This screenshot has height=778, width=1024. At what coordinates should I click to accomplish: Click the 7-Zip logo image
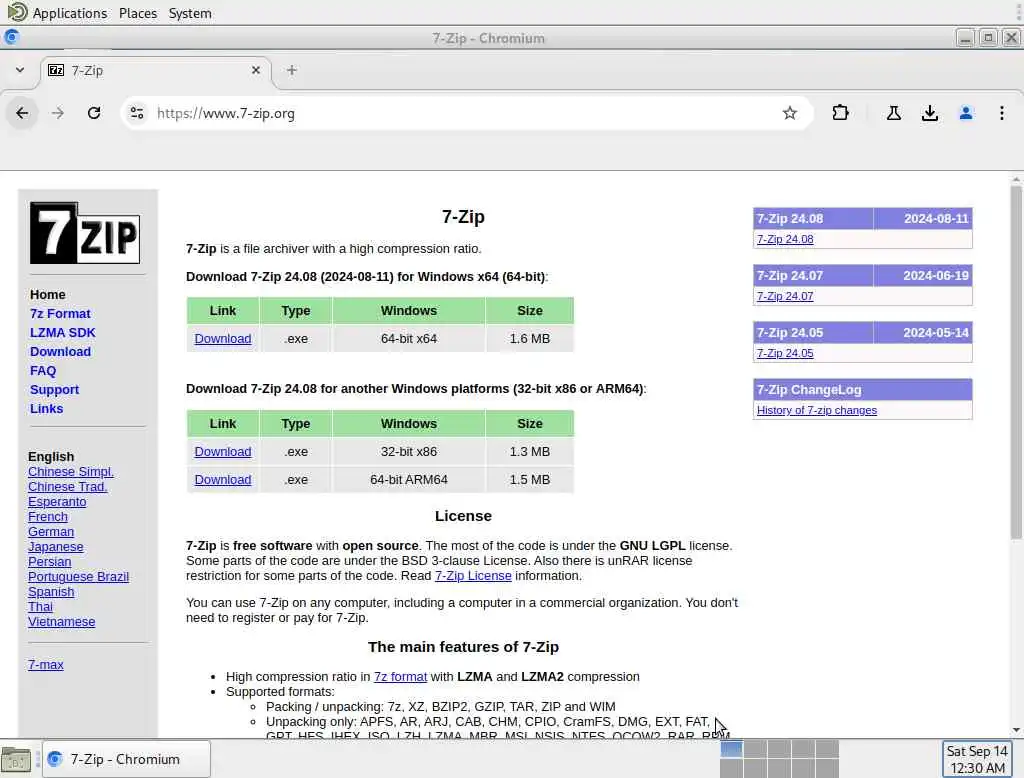click(x=85, y=233)
